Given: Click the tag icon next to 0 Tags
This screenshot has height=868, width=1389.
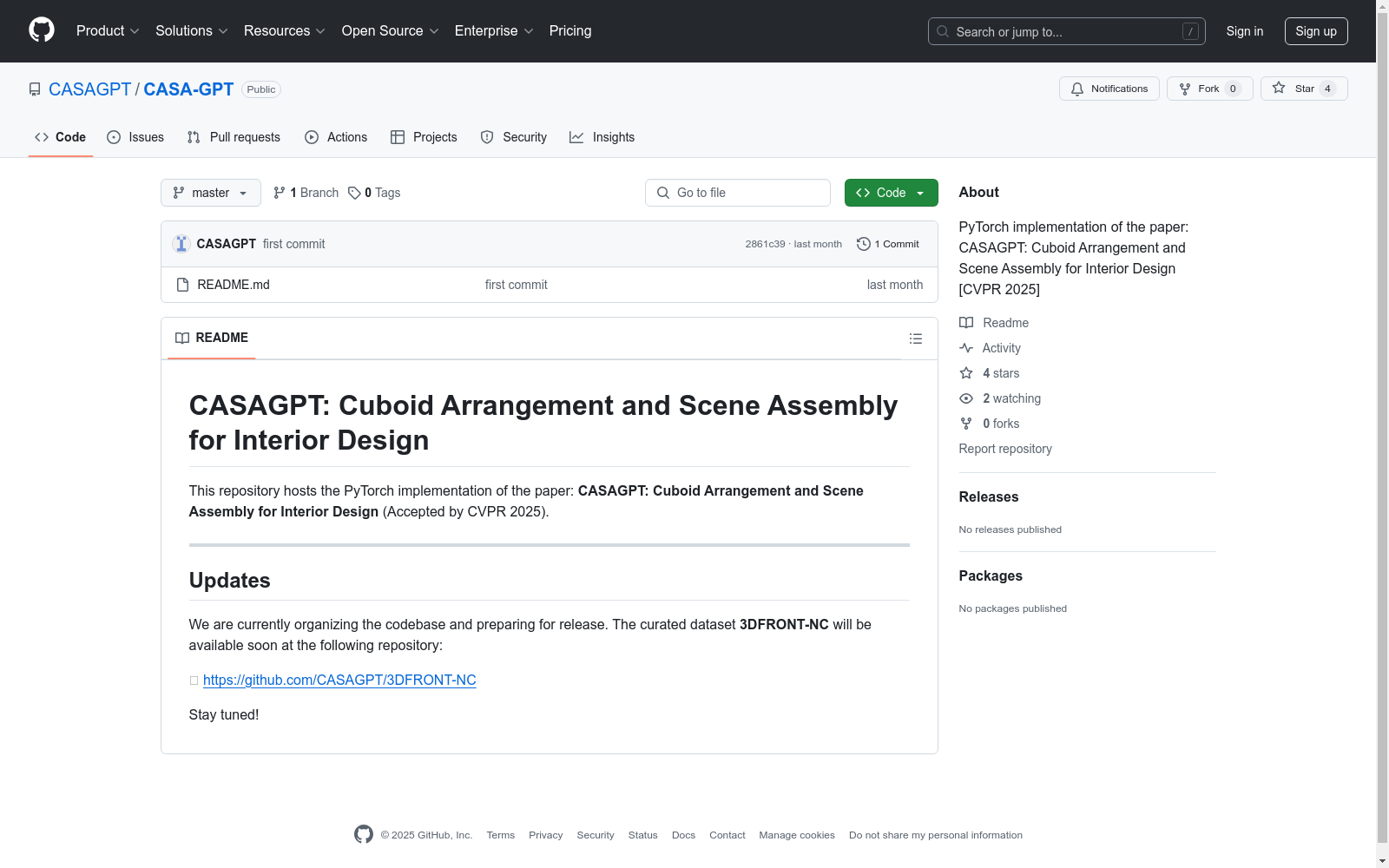Looking at the screenshot, I should tap(354, 193).
